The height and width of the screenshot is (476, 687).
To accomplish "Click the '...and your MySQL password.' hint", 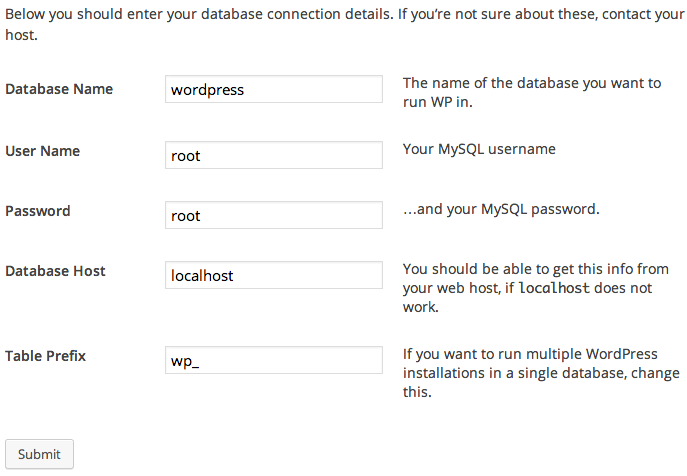I will [500, 209].
